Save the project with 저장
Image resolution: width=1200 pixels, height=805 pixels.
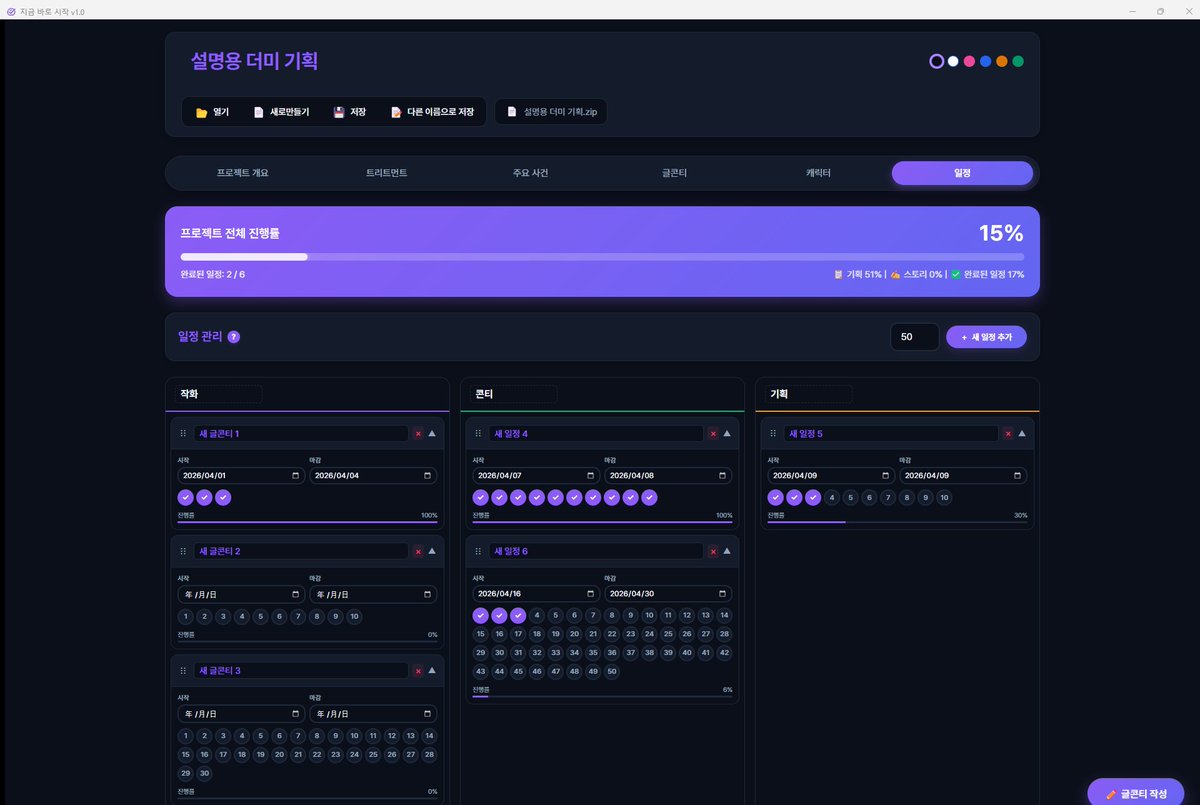click(349, 112)
